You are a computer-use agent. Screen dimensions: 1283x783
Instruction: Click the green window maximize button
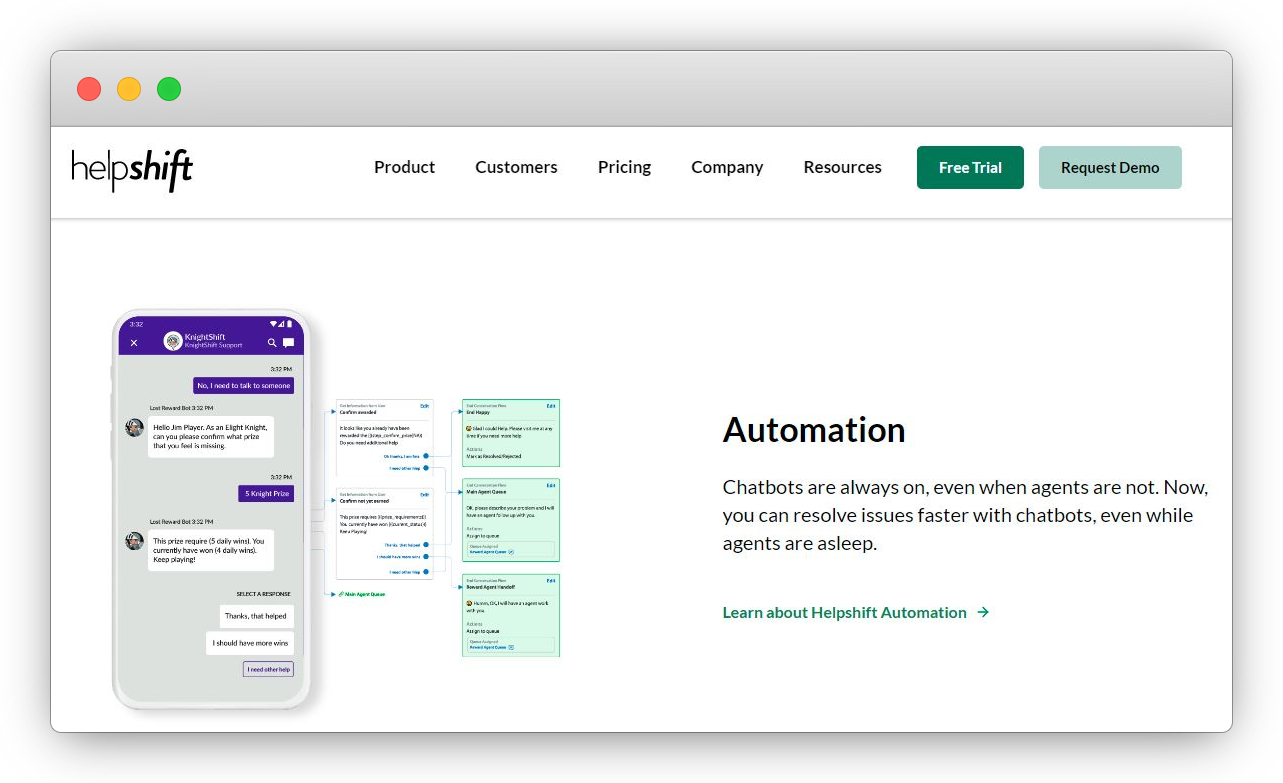(169, 89)
